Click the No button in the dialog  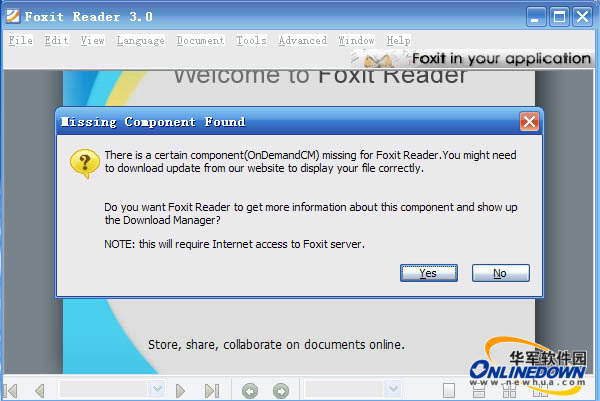[501, 273]
